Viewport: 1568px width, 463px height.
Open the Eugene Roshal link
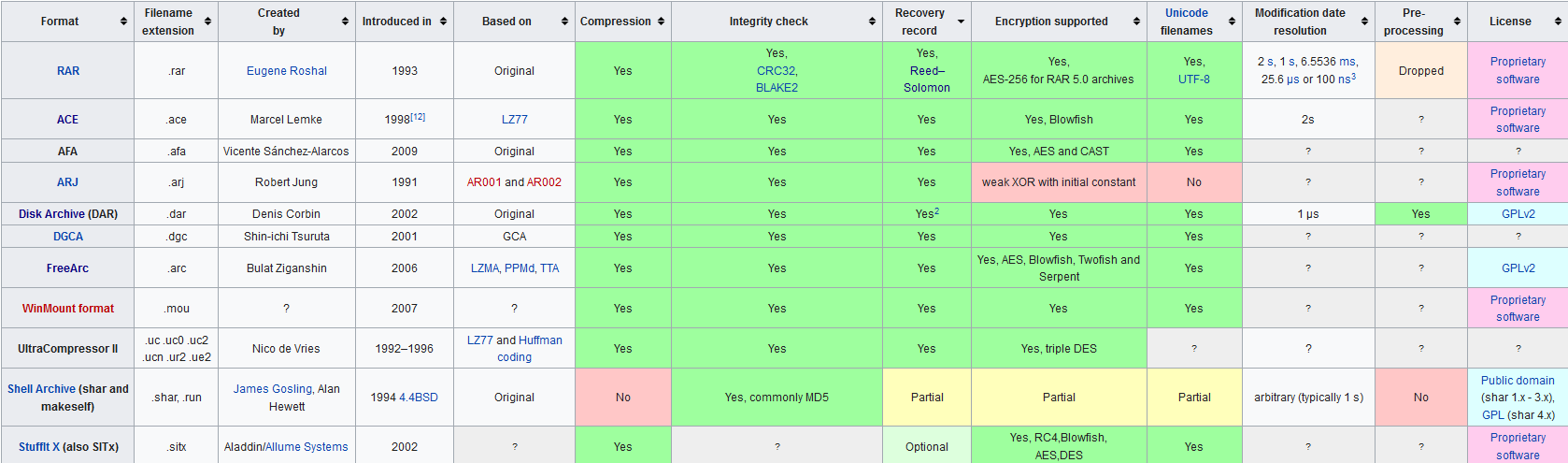tap(287, 71)
